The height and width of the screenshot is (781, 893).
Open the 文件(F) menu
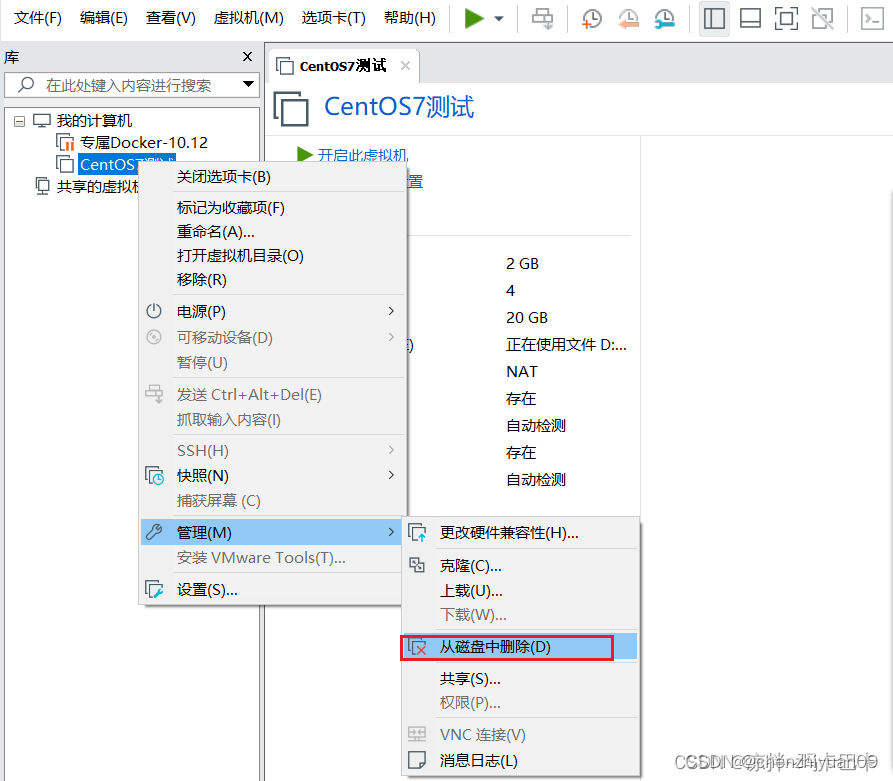coord(38,18)
